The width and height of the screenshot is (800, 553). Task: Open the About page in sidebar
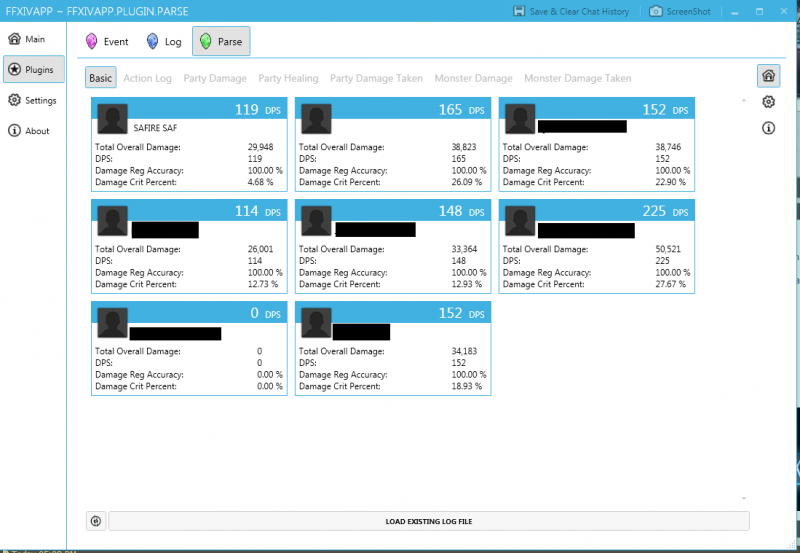coord(29,131)
